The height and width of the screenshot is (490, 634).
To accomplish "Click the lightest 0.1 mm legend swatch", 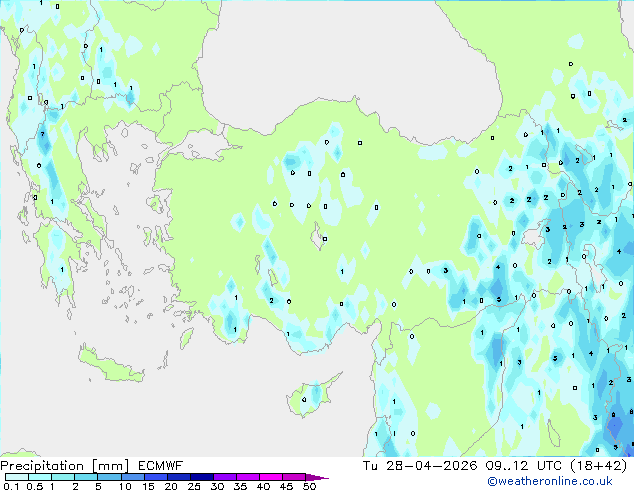I will (x=17, y=477).
